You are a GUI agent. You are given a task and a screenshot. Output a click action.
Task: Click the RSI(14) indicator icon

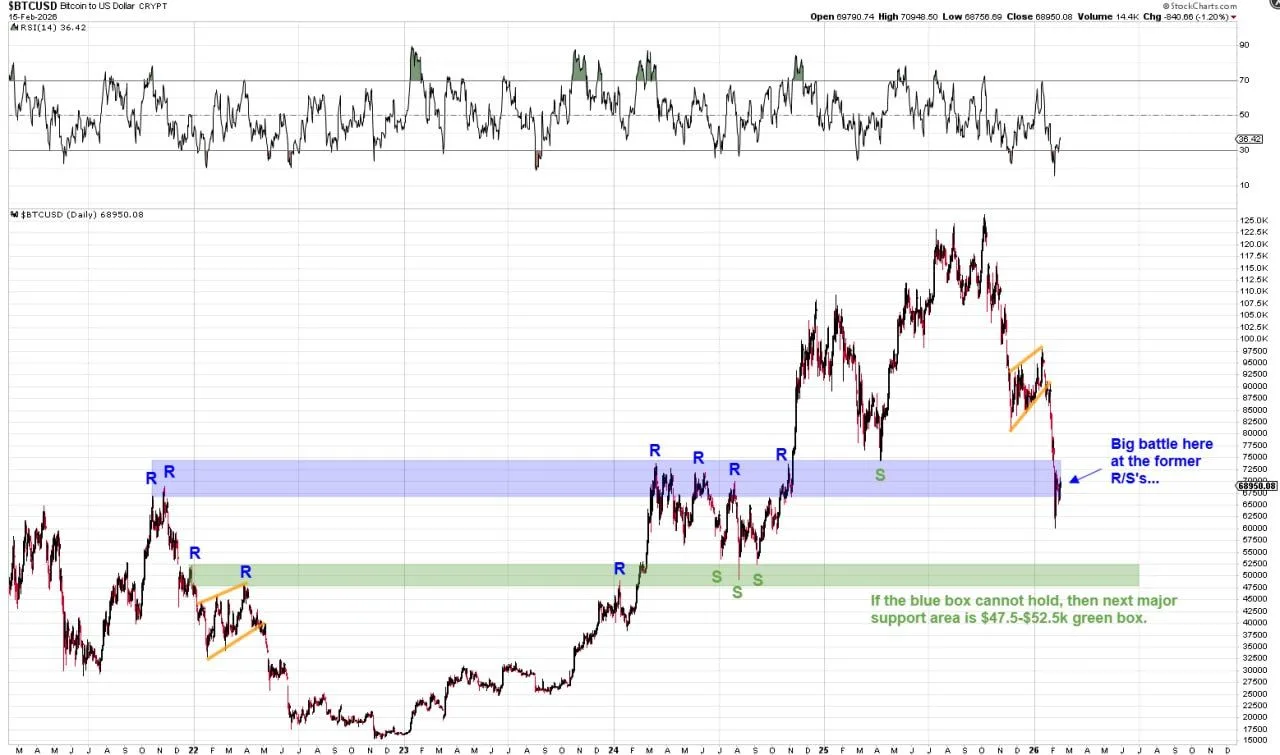[x=15, y=27]
